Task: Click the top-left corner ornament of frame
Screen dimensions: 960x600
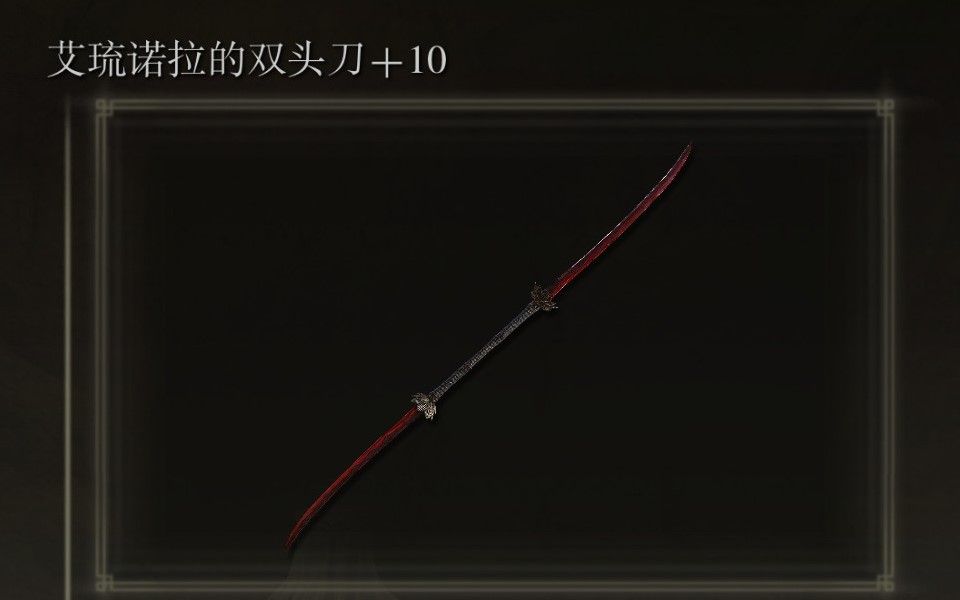Action: (104, 108)
